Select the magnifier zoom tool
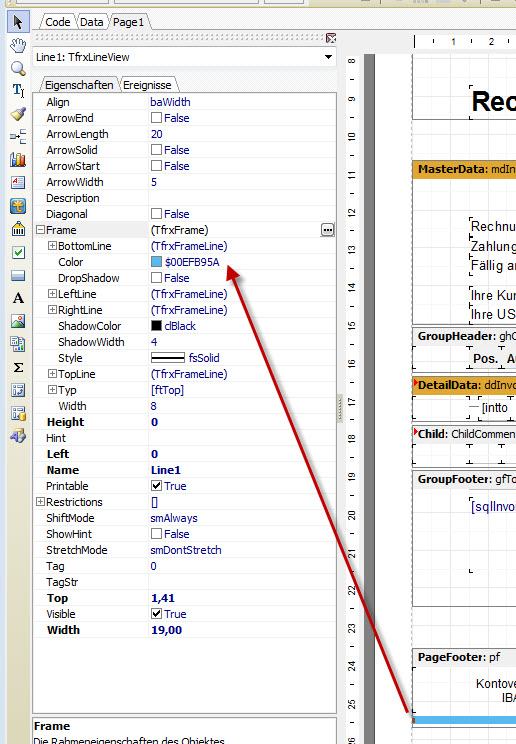The height and width of the screenshot is (744, 516). (18, 68)
